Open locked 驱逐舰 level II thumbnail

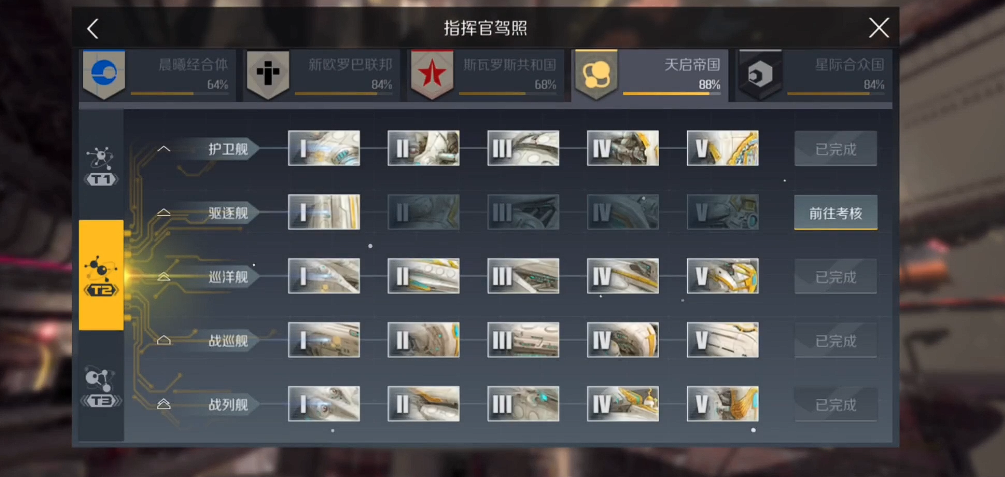424,212
